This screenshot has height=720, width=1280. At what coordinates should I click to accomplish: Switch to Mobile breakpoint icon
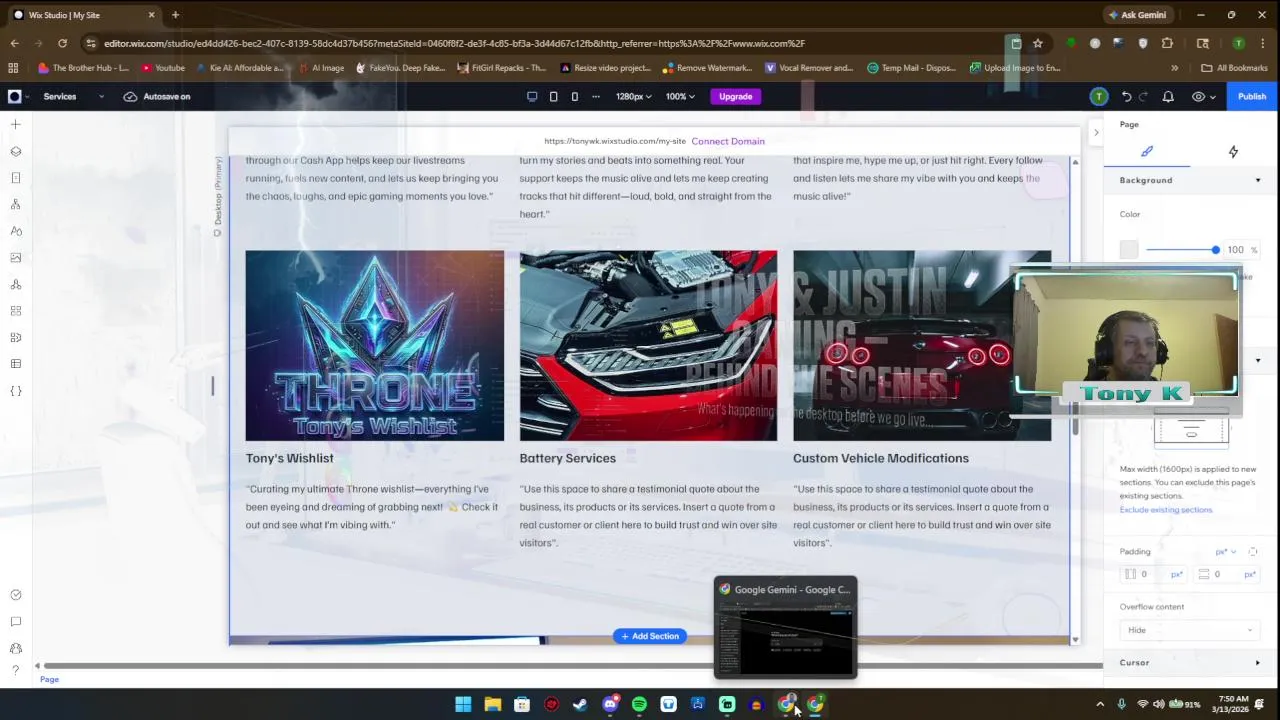click(x=574, y=97)
